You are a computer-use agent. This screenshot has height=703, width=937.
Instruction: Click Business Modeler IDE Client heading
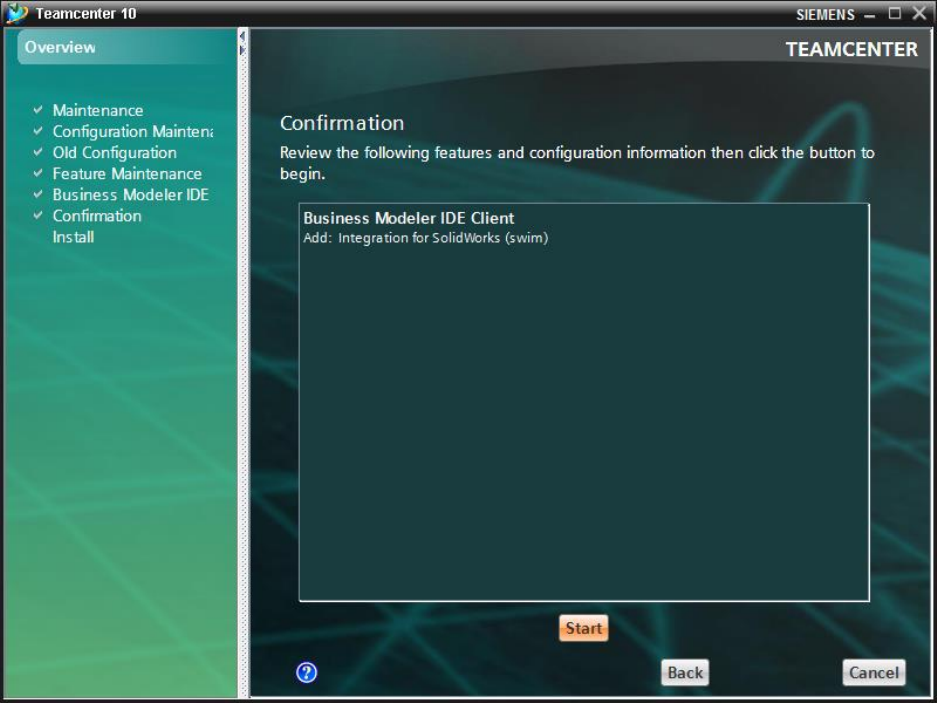(x=409, y=218)
